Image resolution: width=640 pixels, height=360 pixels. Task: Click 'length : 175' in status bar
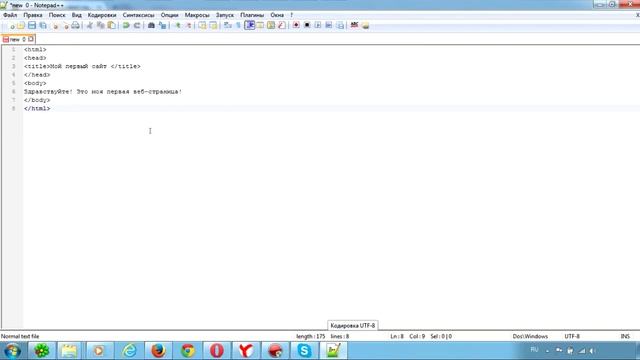point(311,336)
